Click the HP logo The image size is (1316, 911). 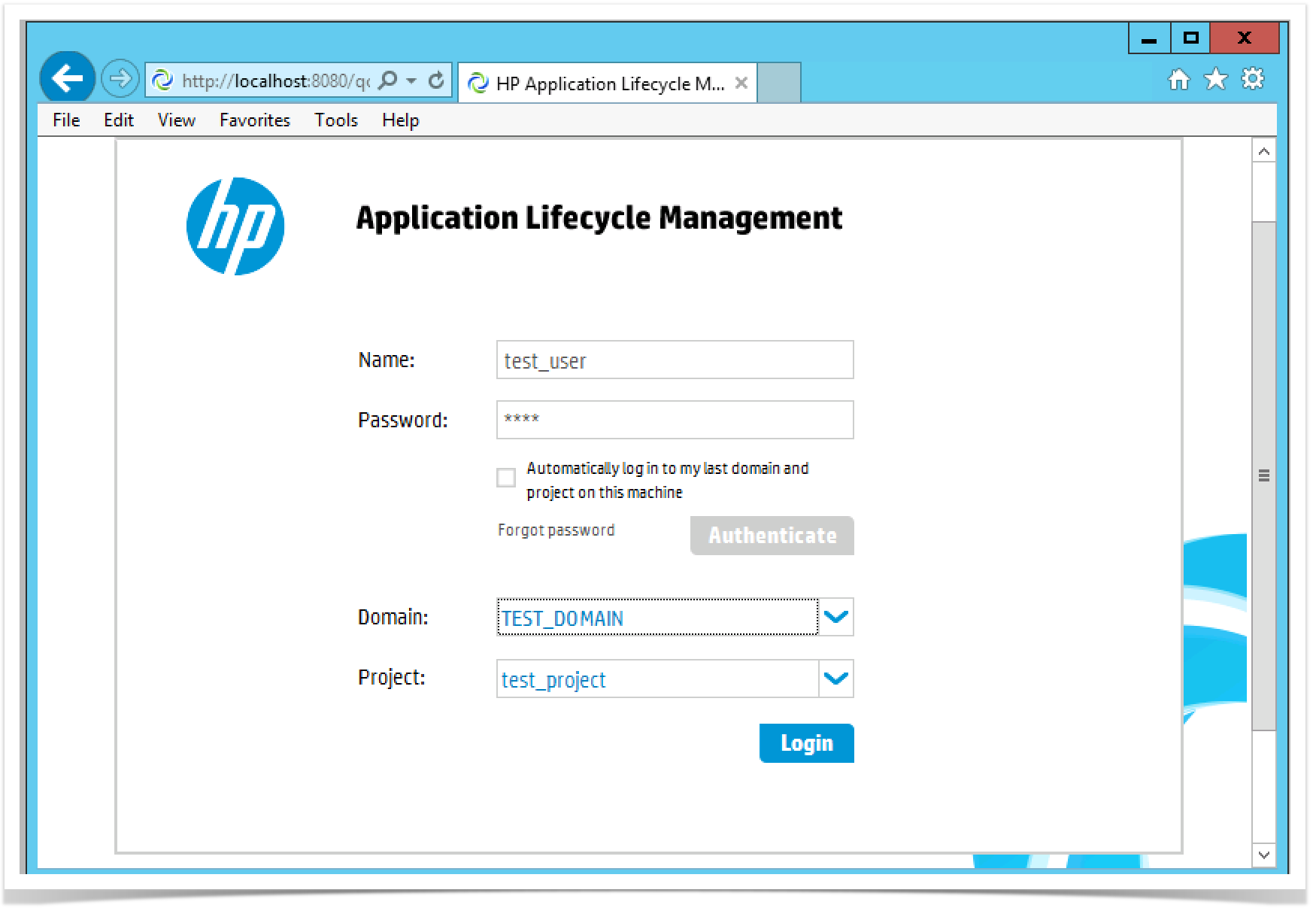click(x=235, y=226)
